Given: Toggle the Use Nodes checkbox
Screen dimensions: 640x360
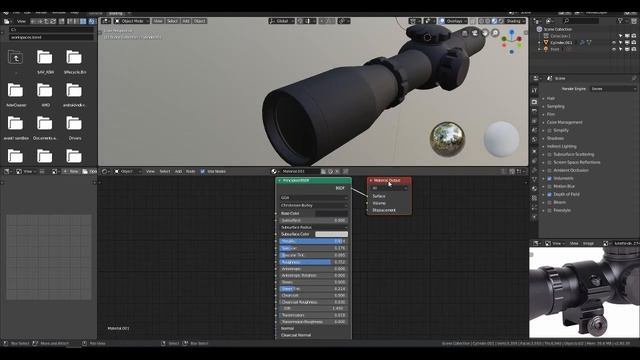Looking at the screenshot, I should coord(203,171).
